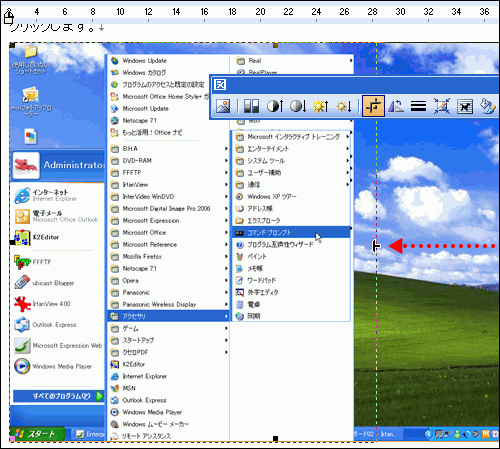The width and height of the screenshot is (500, 449).
Task: Click the スタート button
Action: coord(37,434)
